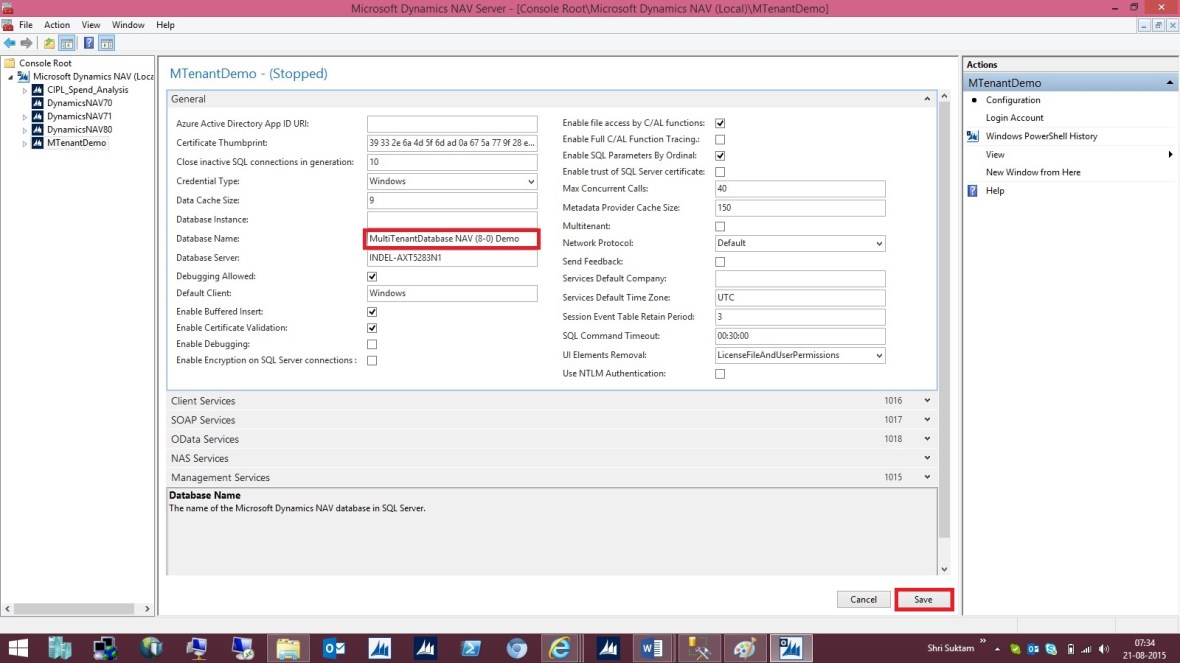Click the Database Name input field
Image resolution: width=1180 pixels, height=663 pixels.
coord(452,239)
